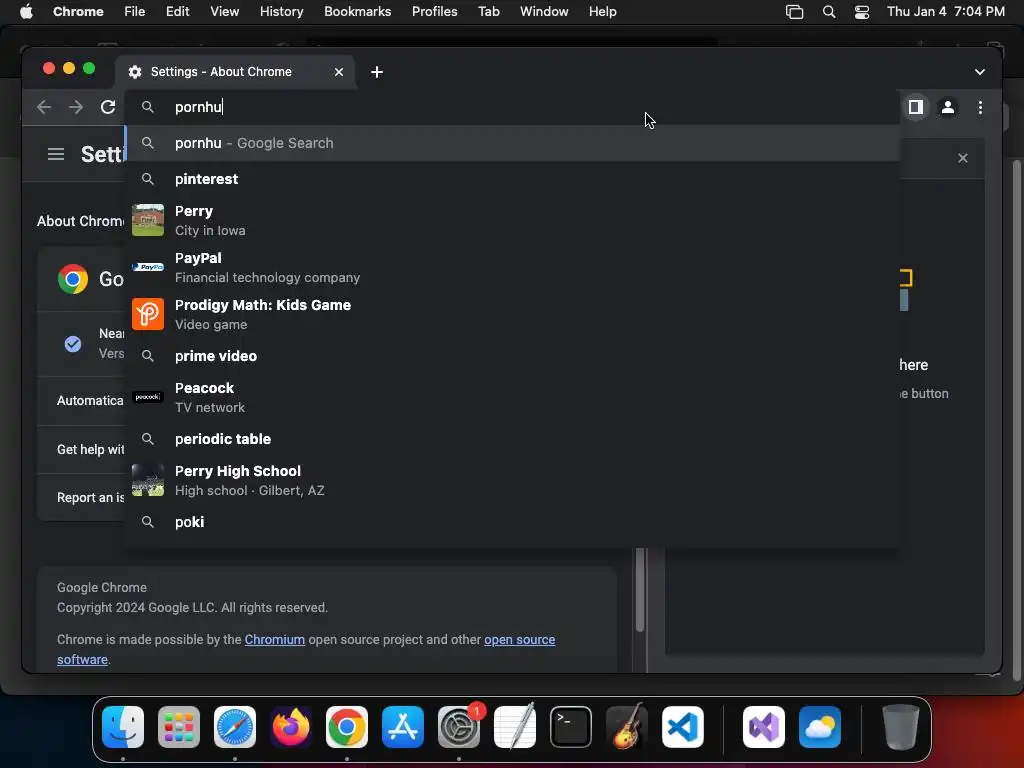This screenshot has width=1024, height=768.
Task: Open Control Center in menu bar
Action: [x=862, y=12]
